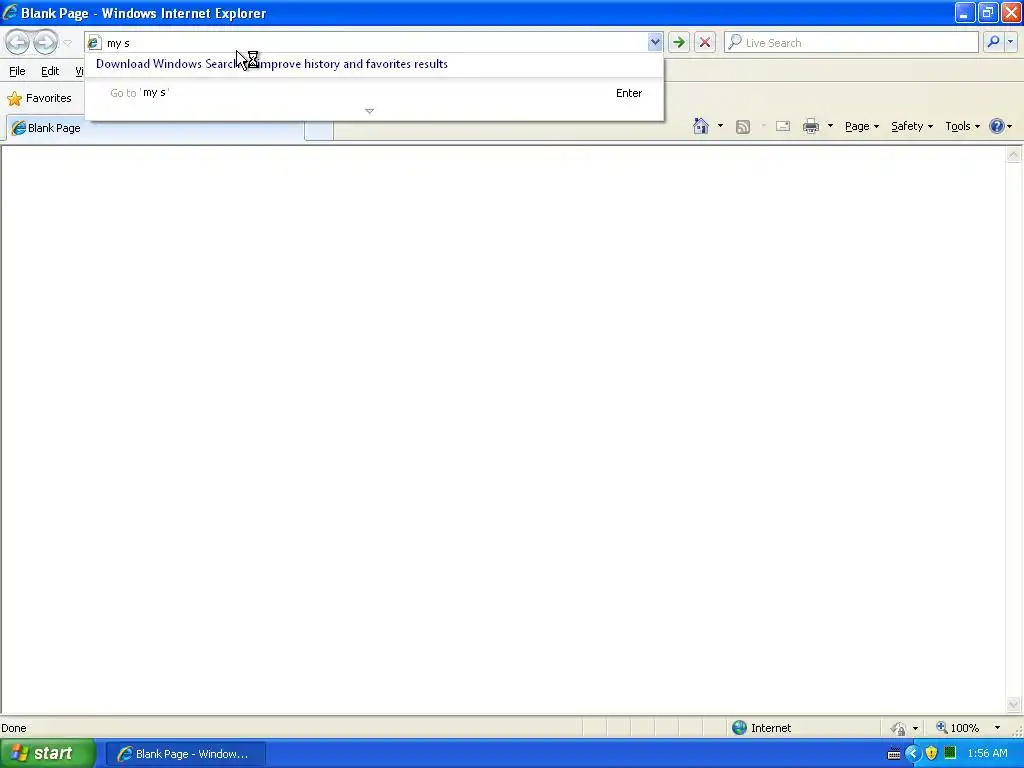The width and height of the screenshot is (1024, 768).
Task: Open the Tools menu
Action: pos(962,127)
